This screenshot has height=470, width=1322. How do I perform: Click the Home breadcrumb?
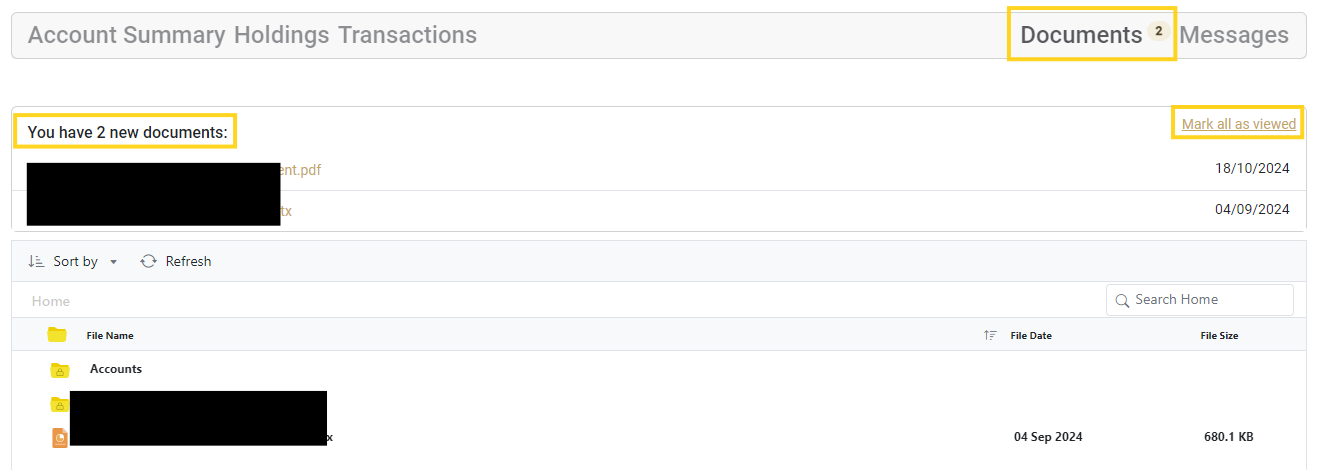(x=51, y=301)
